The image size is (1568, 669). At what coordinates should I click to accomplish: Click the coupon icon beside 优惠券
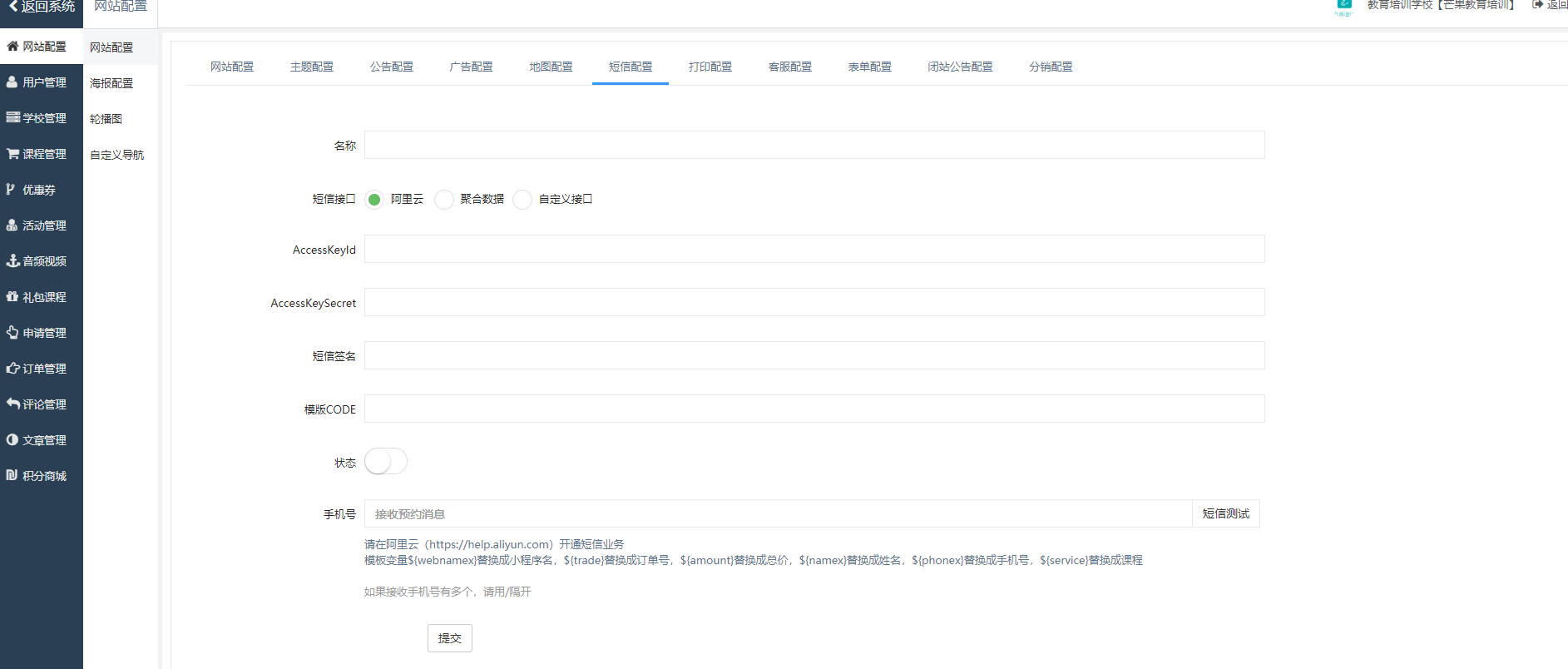pyautogui.click(x=11, y=190)
